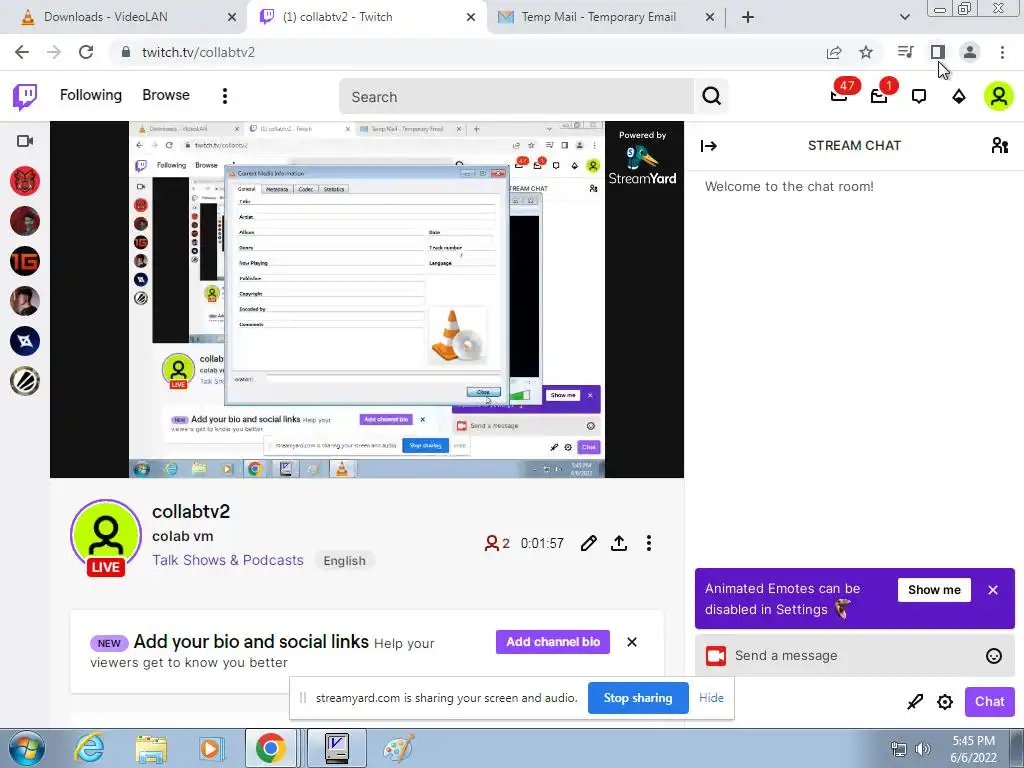
Task: Open the tab search dropdown arrow
Action: 904,17
